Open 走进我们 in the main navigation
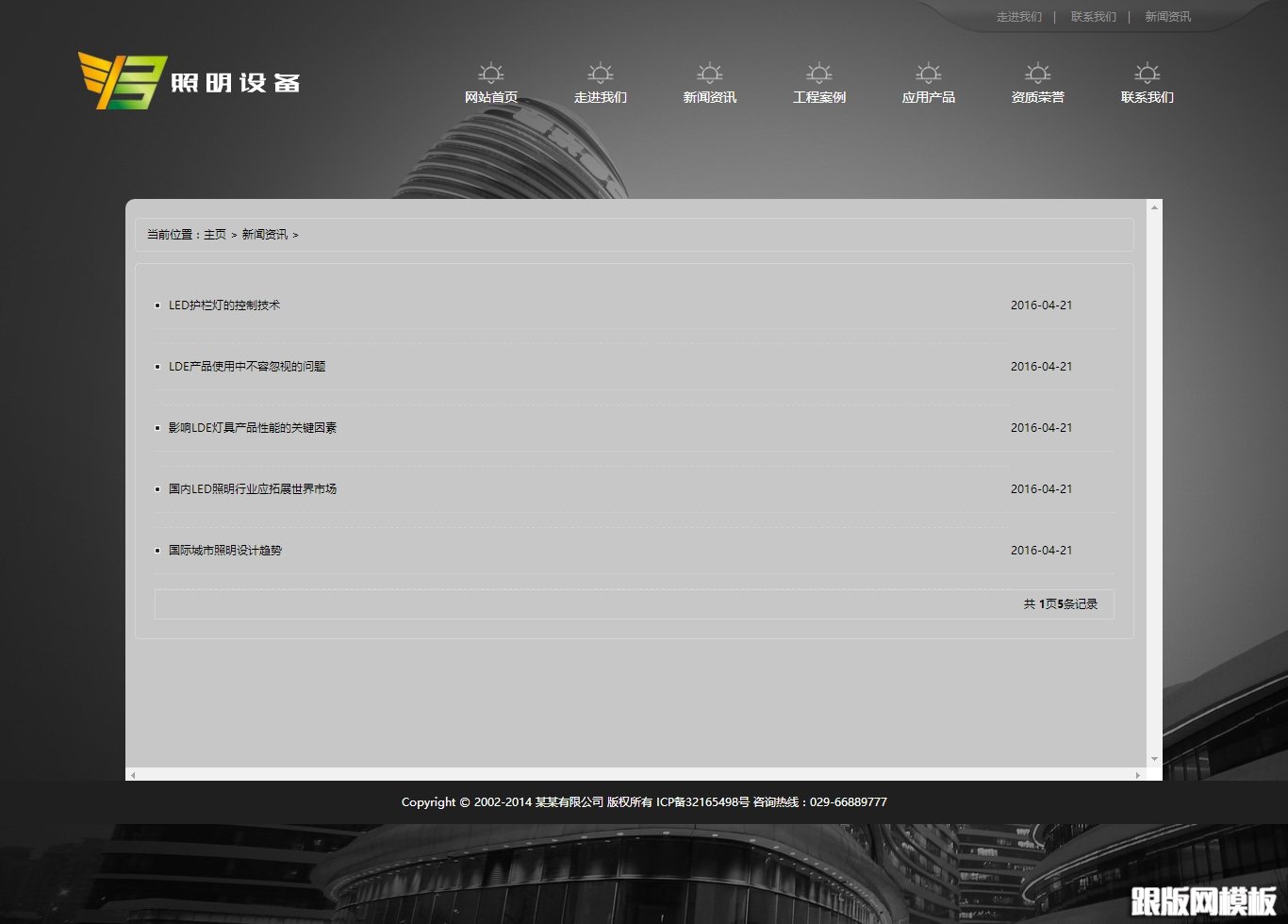This screenshot has width=1288, height=924. click(x=601, y=97)
